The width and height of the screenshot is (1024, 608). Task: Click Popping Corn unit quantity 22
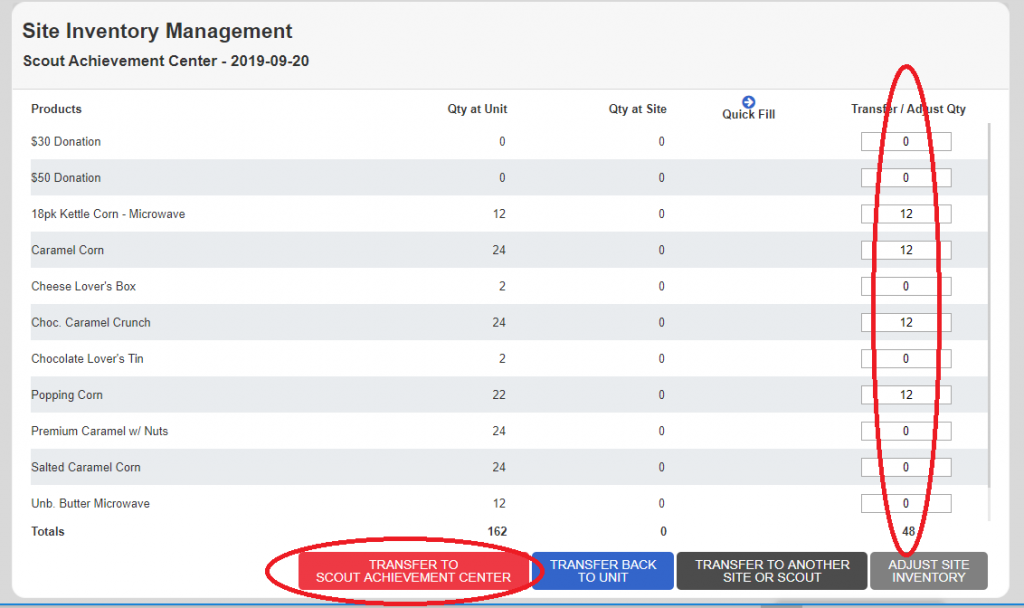(x=499, y=395)
